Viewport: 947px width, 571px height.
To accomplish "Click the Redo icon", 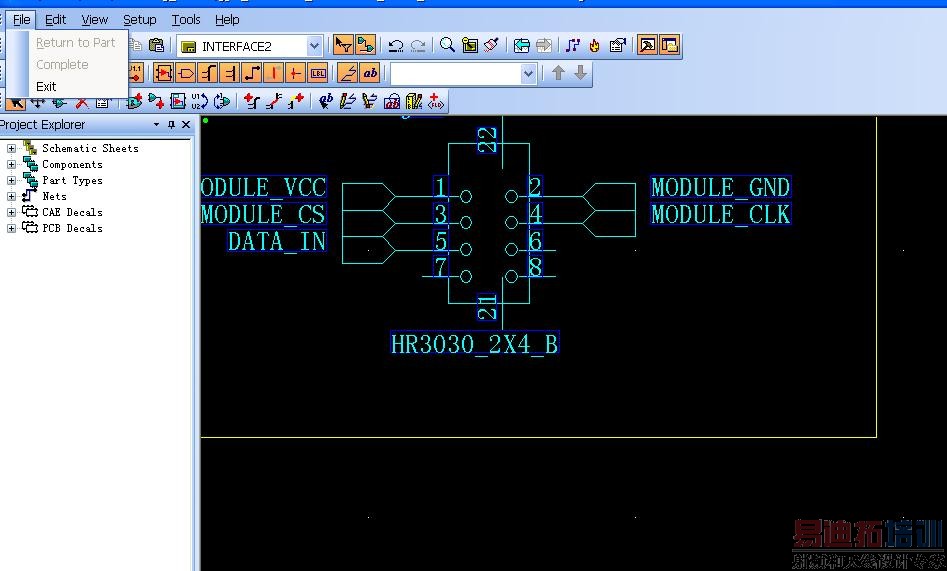I will coord(418,45).
